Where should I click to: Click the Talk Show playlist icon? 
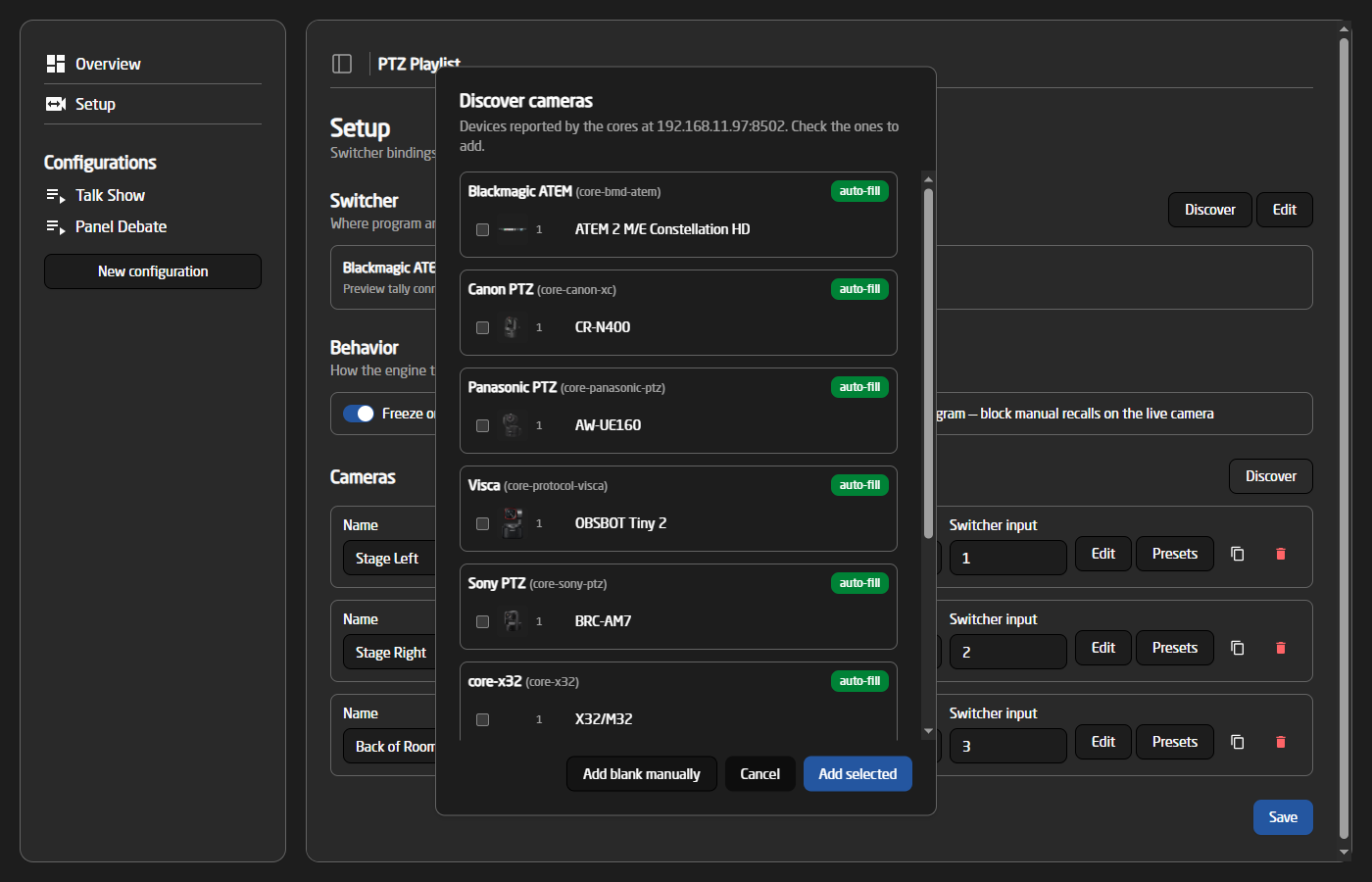56,196
